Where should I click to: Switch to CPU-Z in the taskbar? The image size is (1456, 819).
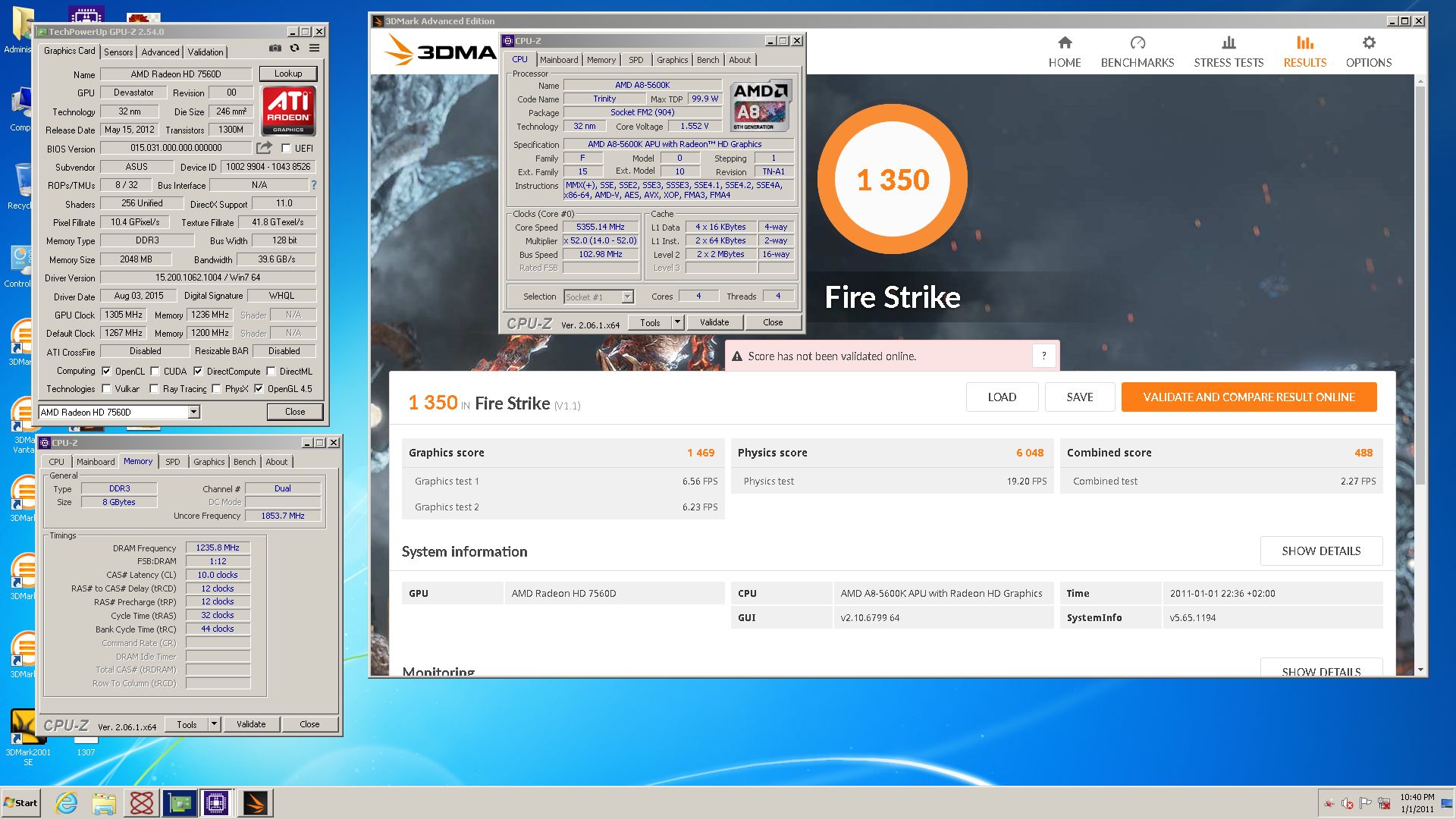tap(216, 803)
